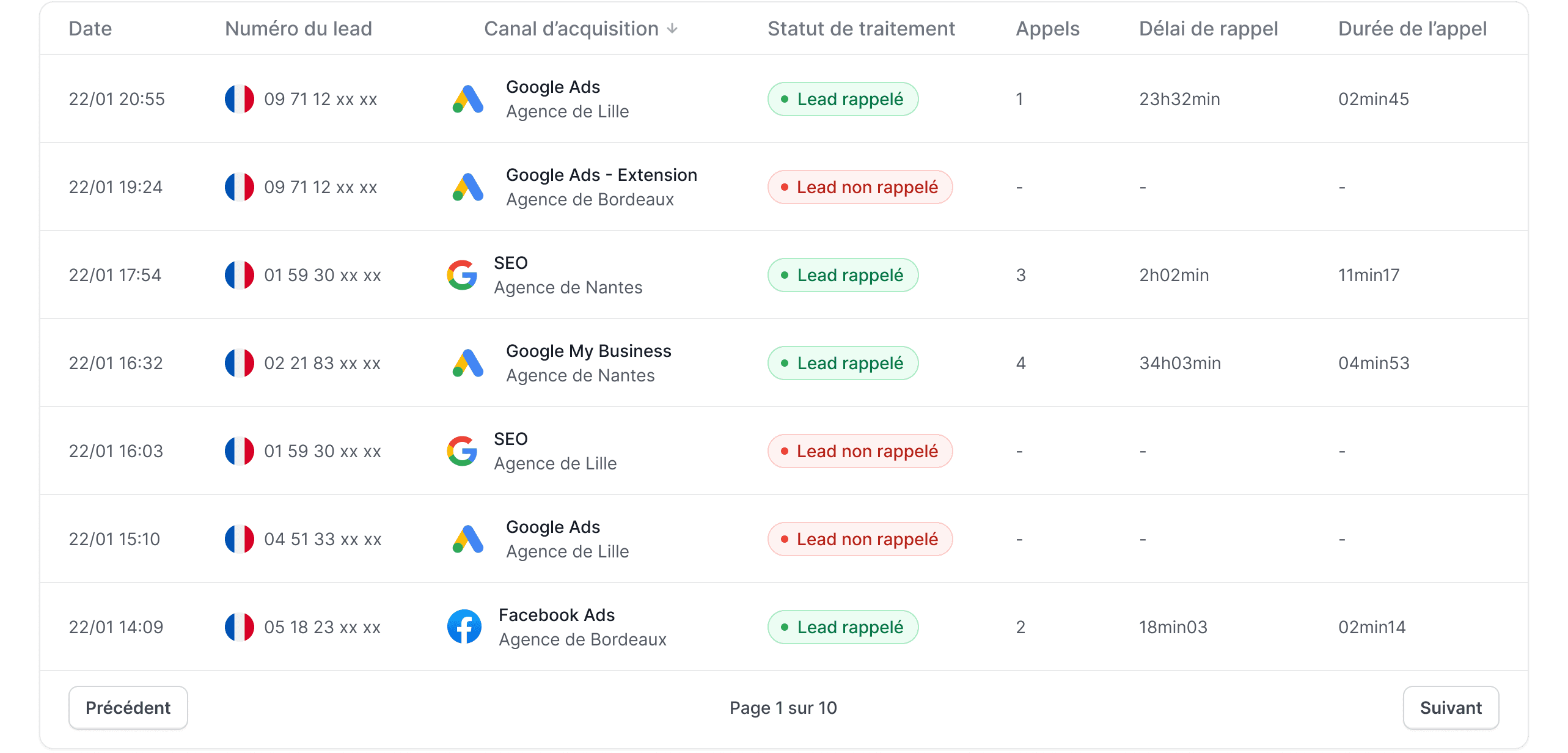Viewport: 1568px width, 753px height.
Task: Click the Google Ads icon in the 15:10 row
Action: pos(467,538)
